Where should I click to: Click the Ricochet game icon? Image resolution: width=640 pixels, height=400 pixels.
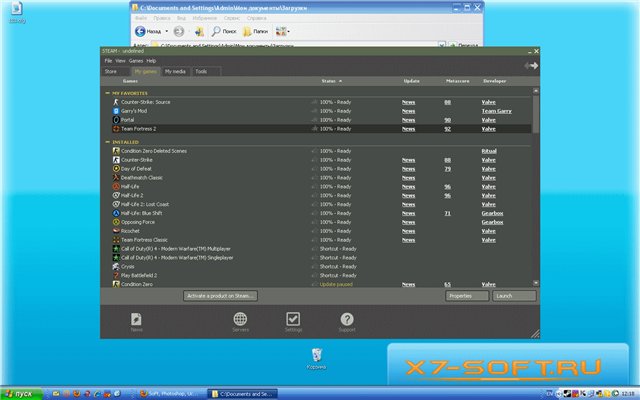point(116,231)
